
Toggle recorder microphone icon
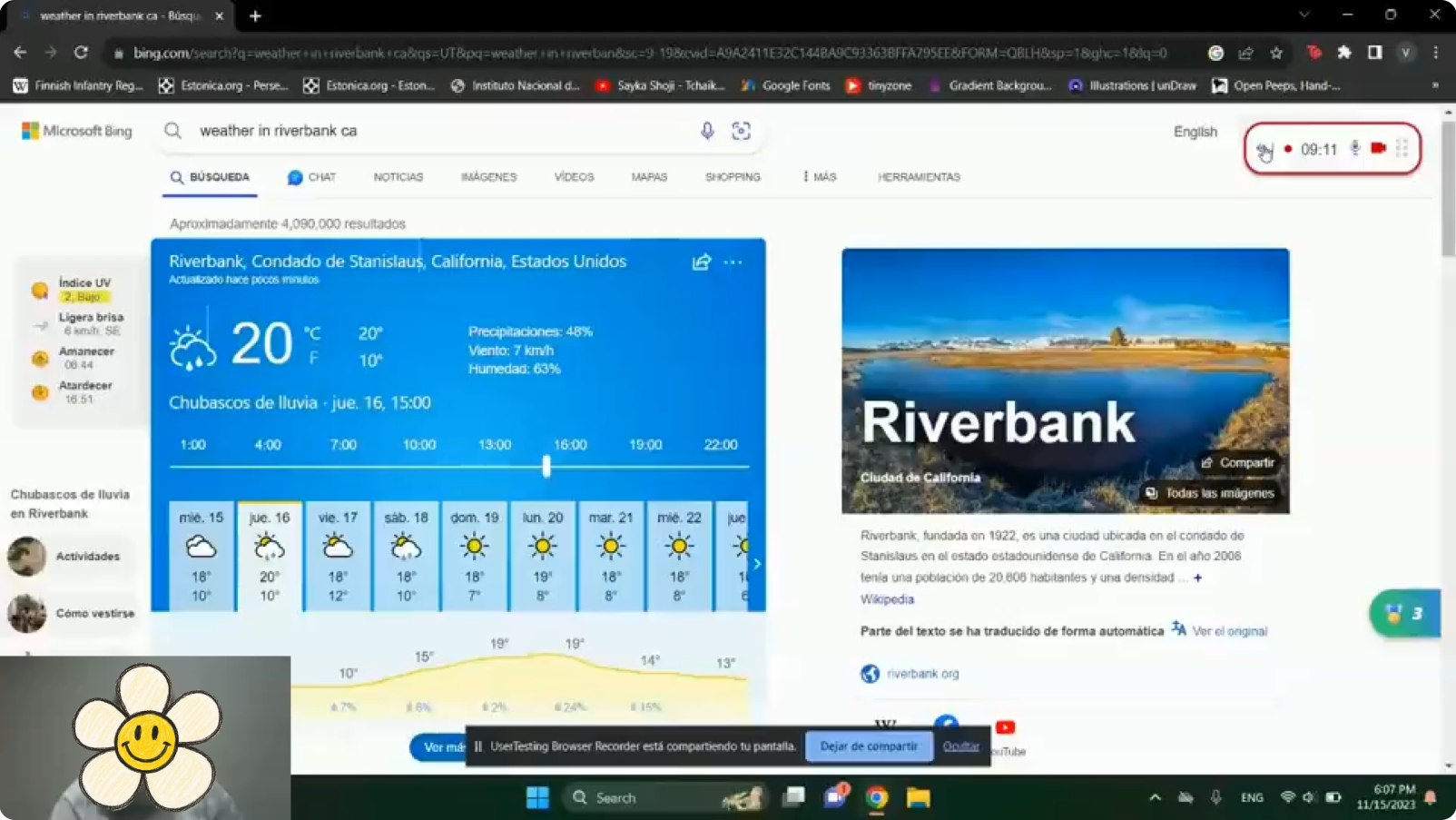1354,148
